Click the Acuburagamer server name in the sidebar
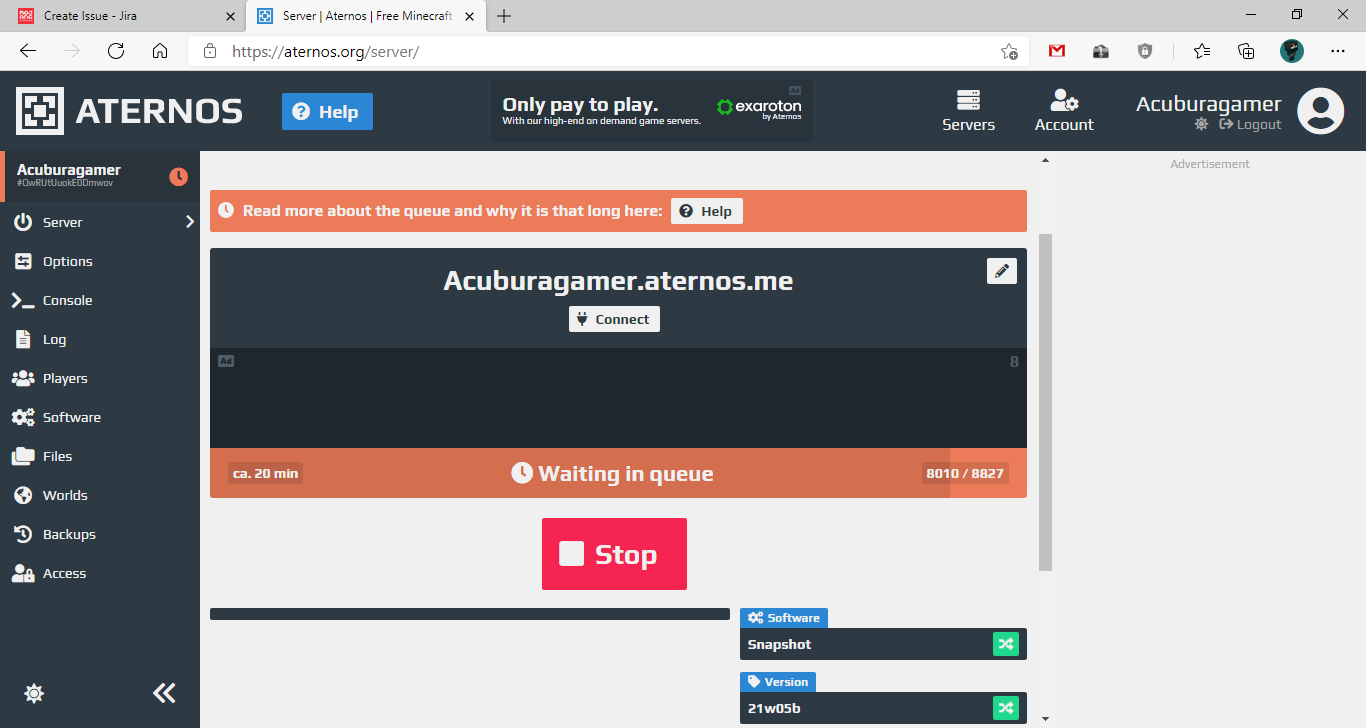Image resolution: width=1366 pixels, height=728 pixels. (x=69, y=170)
